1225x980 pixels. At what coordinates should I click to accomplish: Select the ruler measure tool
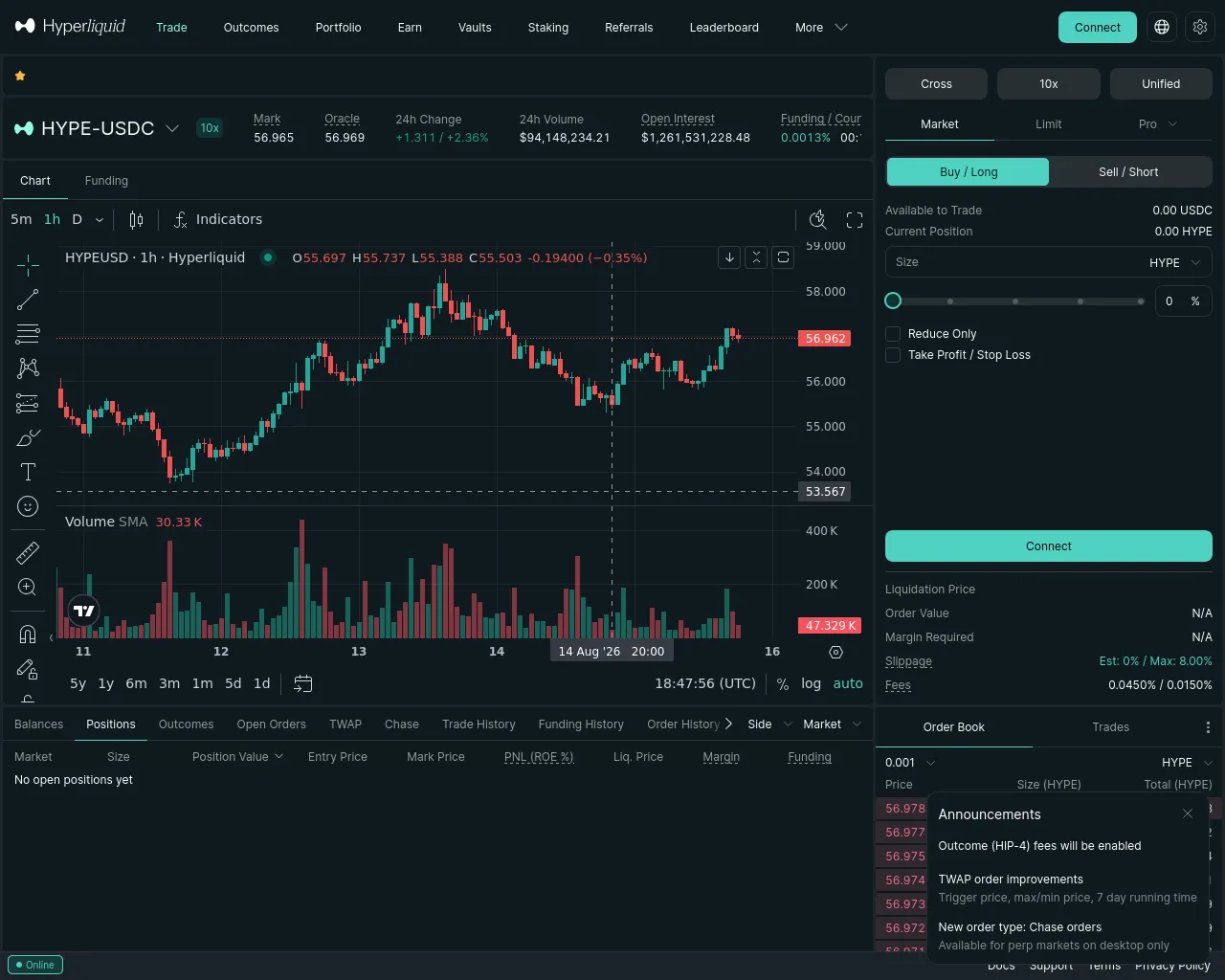(28, 552)
